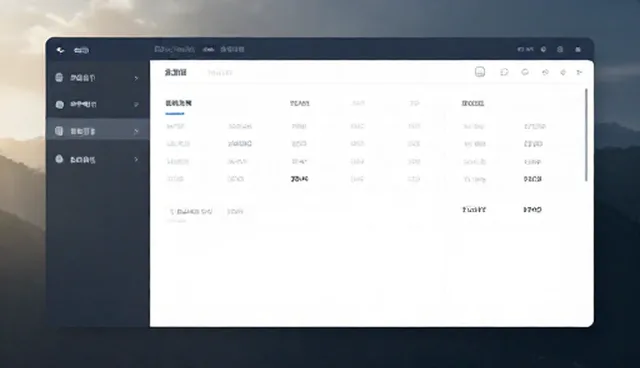Click the footer summary label at bottom left
The width and height of the screenshot is (640, 368).
[191, 211]
